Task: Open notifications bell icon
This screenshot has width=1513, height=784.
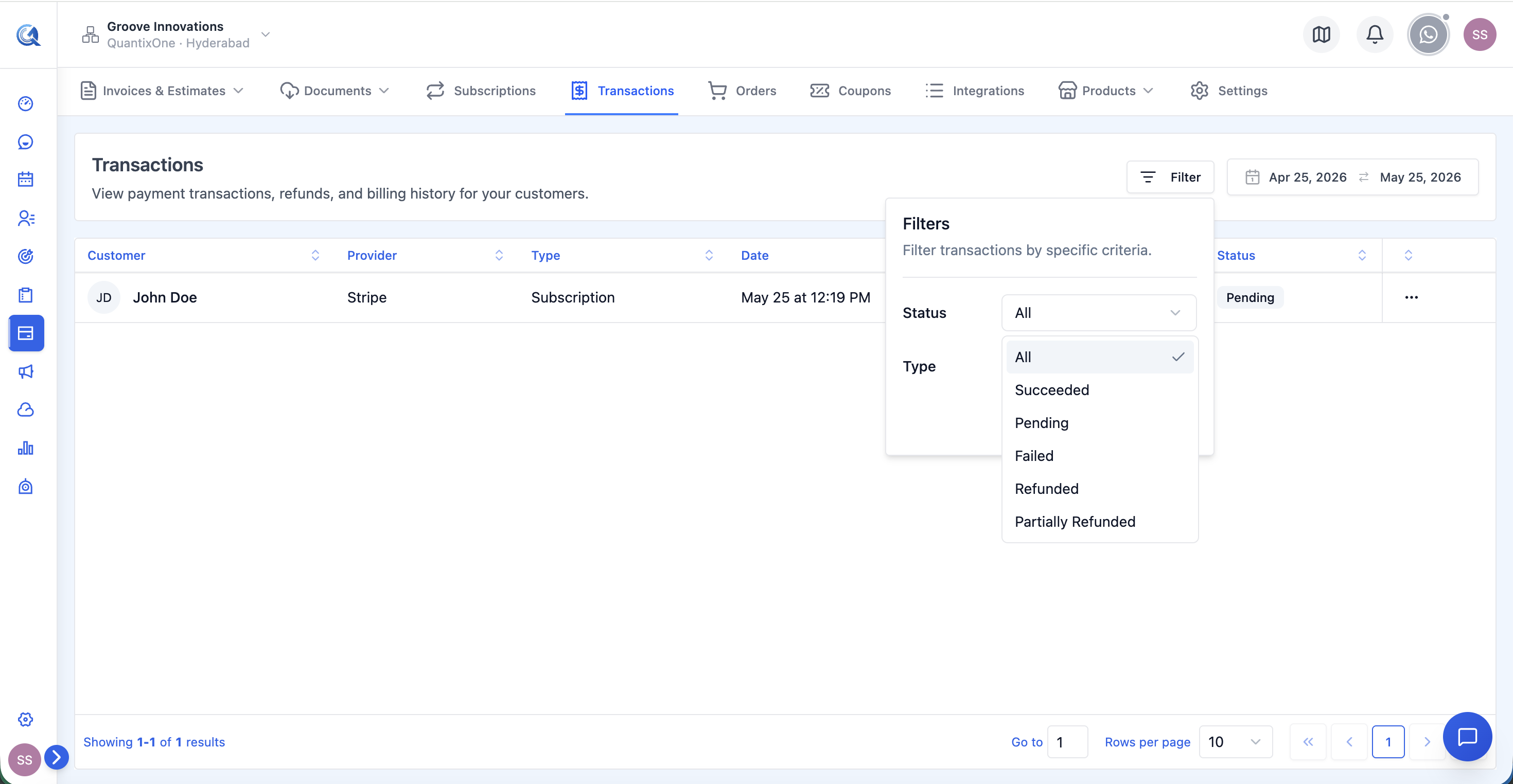Action: coord(1375,34)
